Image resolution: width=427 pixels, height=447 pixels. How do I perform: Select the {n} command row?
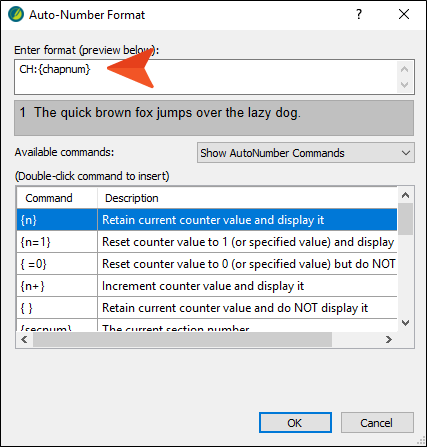(x=207, y=220)
